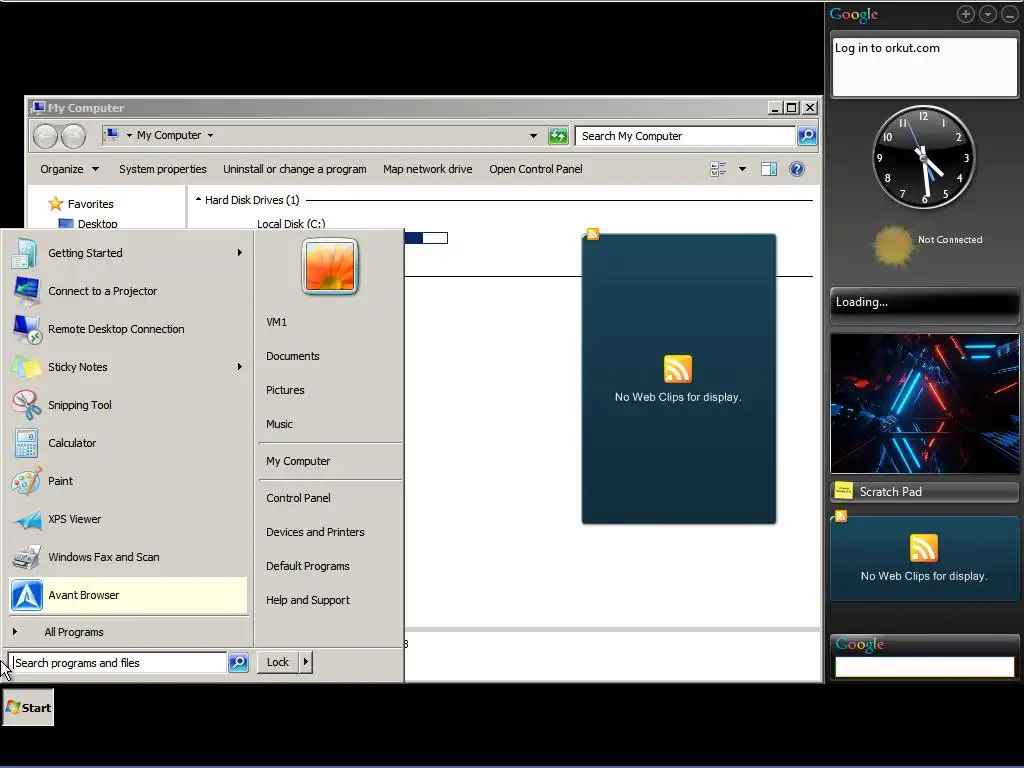
Task: Click the Windows Fax and Scan icon
Action: coord(27,557)
